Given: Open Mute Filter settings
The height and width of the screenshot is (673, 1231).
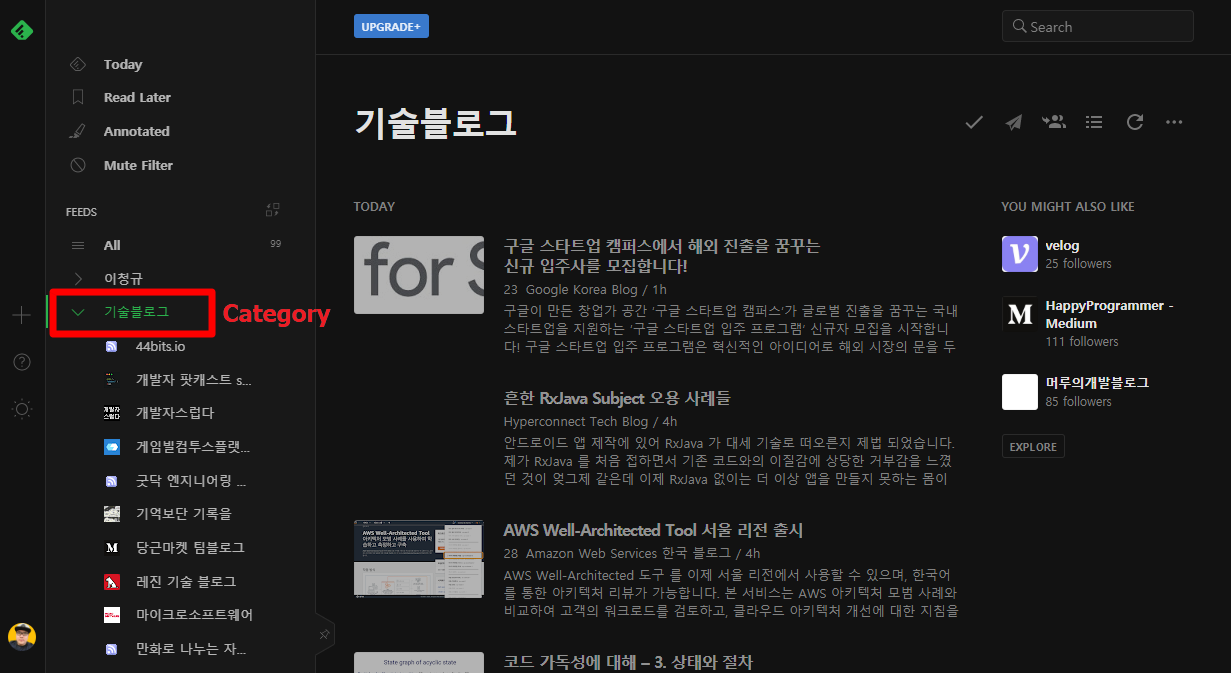Looking at the screenshot, I should (x=138, y=165).
